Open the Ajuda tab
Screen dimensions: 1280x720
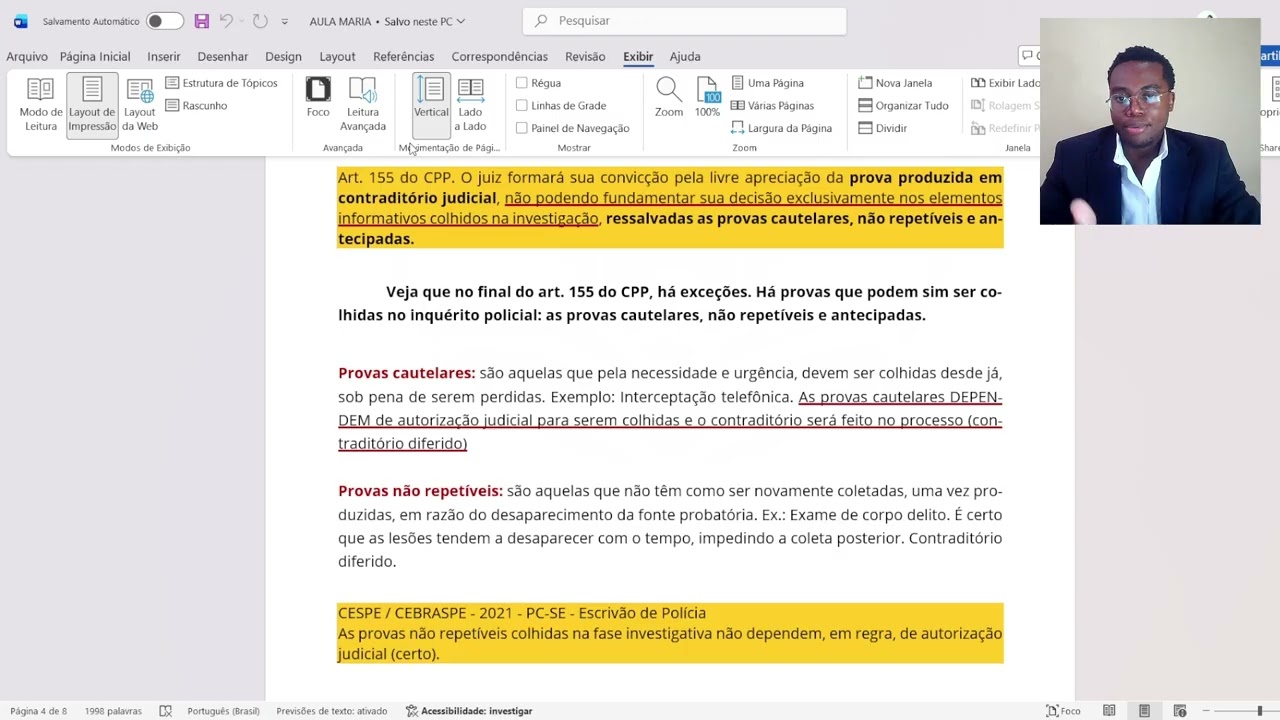685,57
